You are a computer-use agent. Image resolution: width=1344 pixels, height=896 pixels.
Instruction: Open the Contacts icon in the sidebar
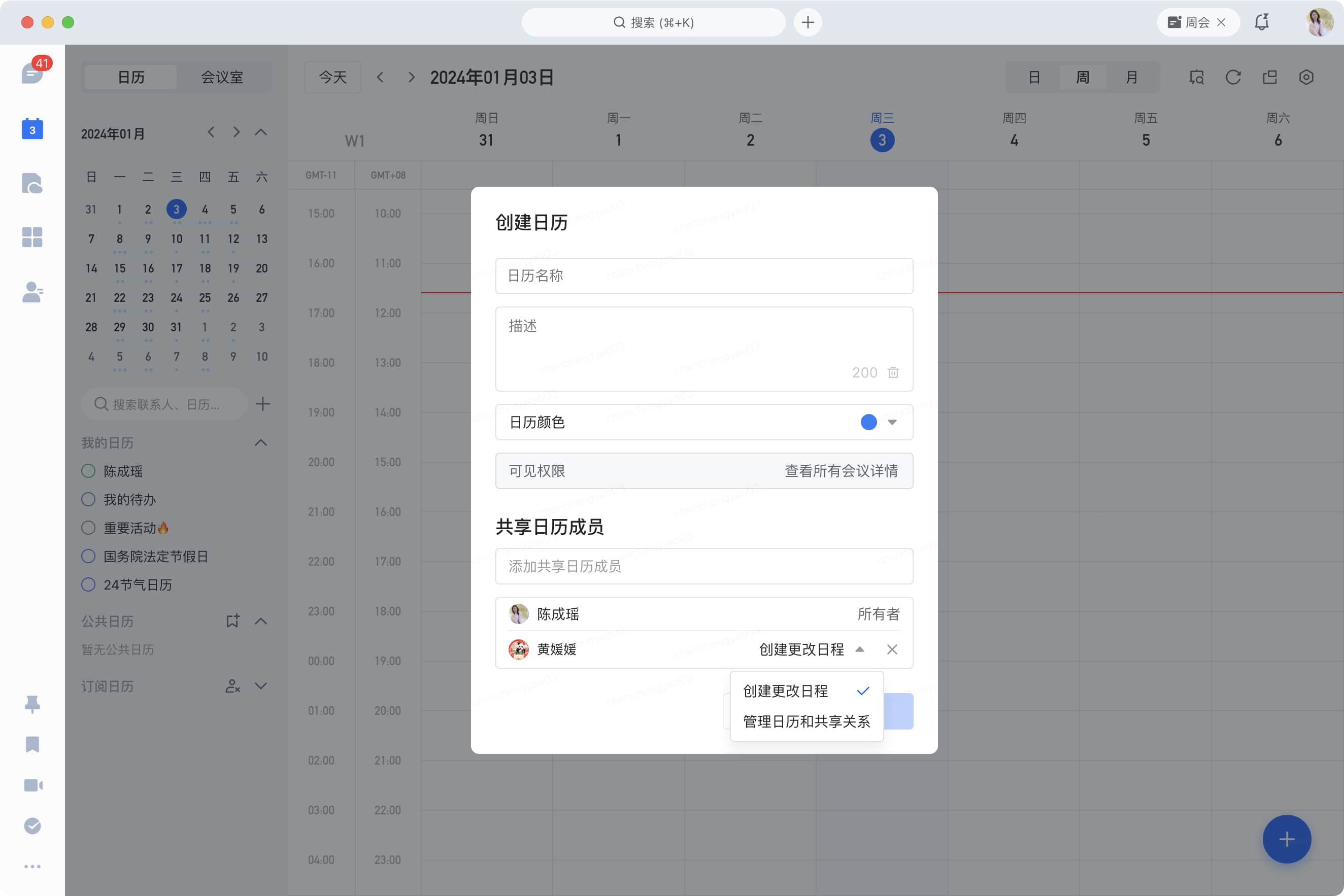point(32,293)
